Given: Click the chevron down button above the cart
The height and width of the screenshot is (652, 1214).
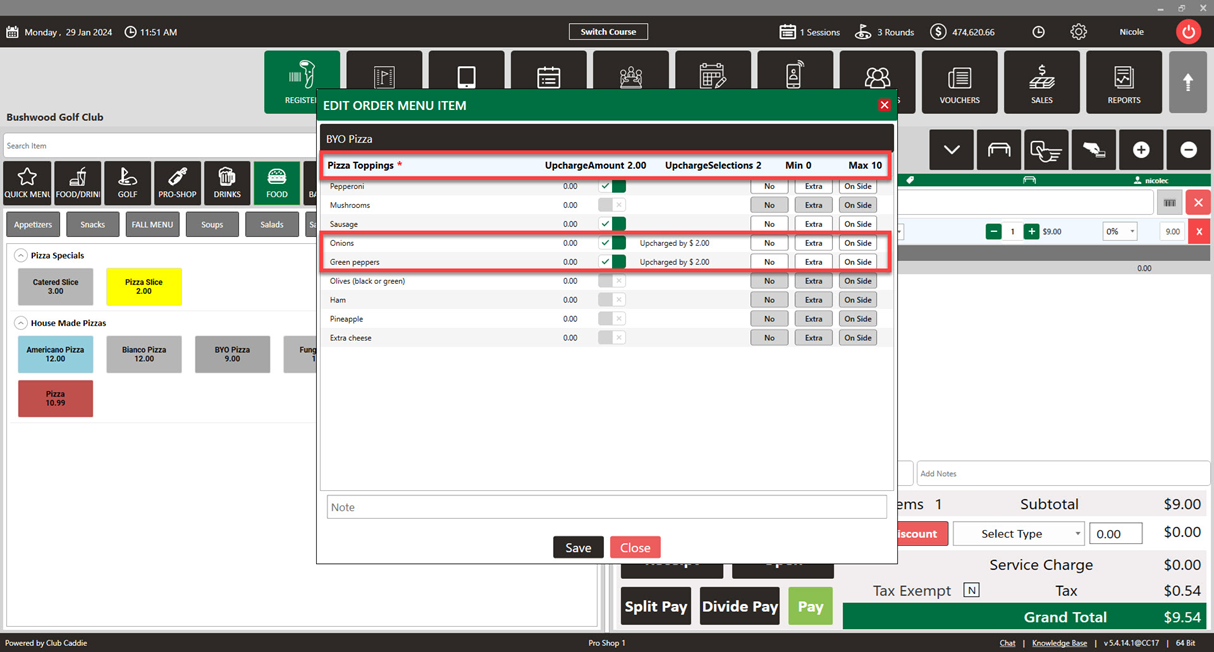Looking at the screenshot, I should point(951,150).
